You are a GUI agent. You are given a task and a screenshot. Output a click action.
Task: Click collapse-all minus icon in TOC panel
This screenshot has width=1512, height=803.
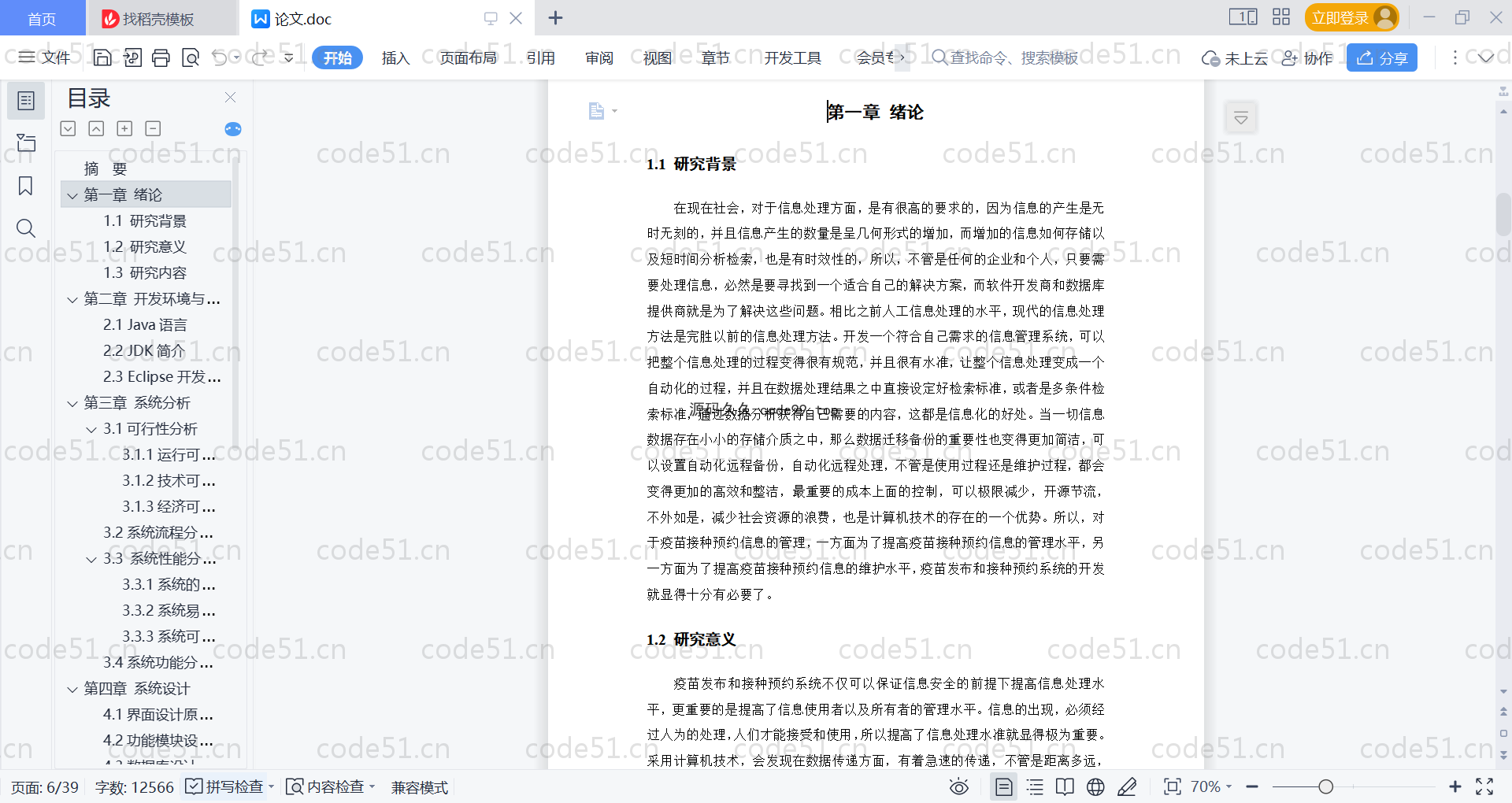coord(153,128)
